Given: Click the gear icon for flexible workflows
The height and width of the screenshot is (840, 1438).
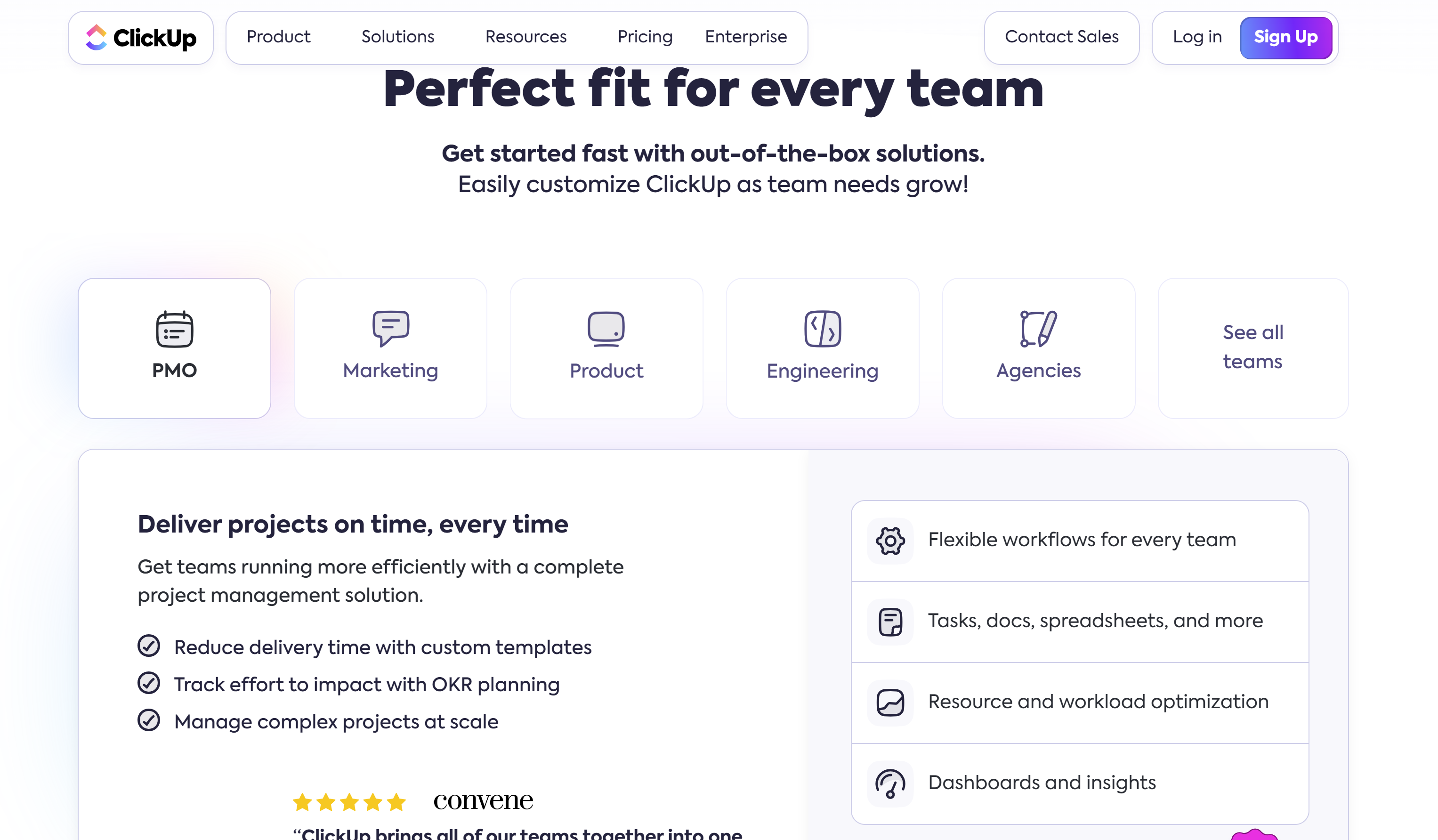Looking at the screenshot, I should point(890,541).
